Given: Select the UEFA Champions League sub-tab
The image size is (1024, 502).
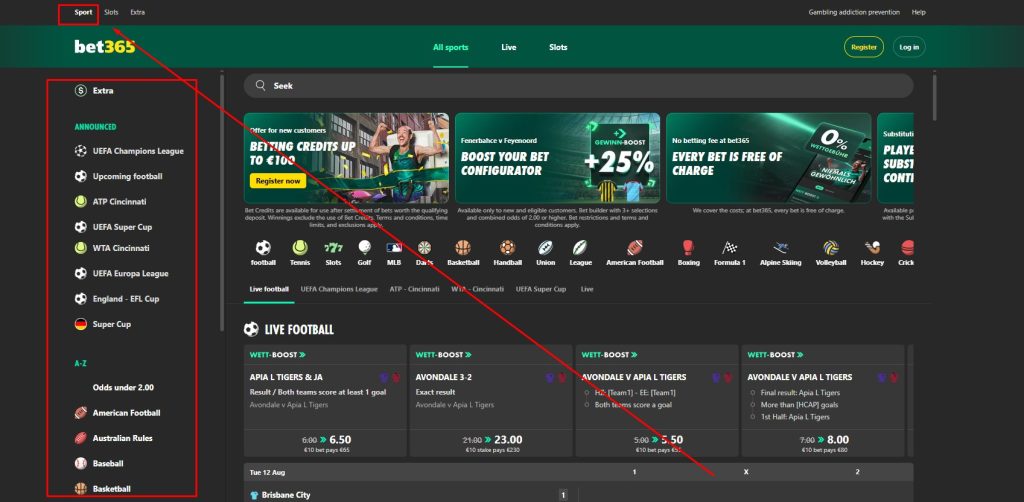Looking at the screenshot, I should pos(339,289).
